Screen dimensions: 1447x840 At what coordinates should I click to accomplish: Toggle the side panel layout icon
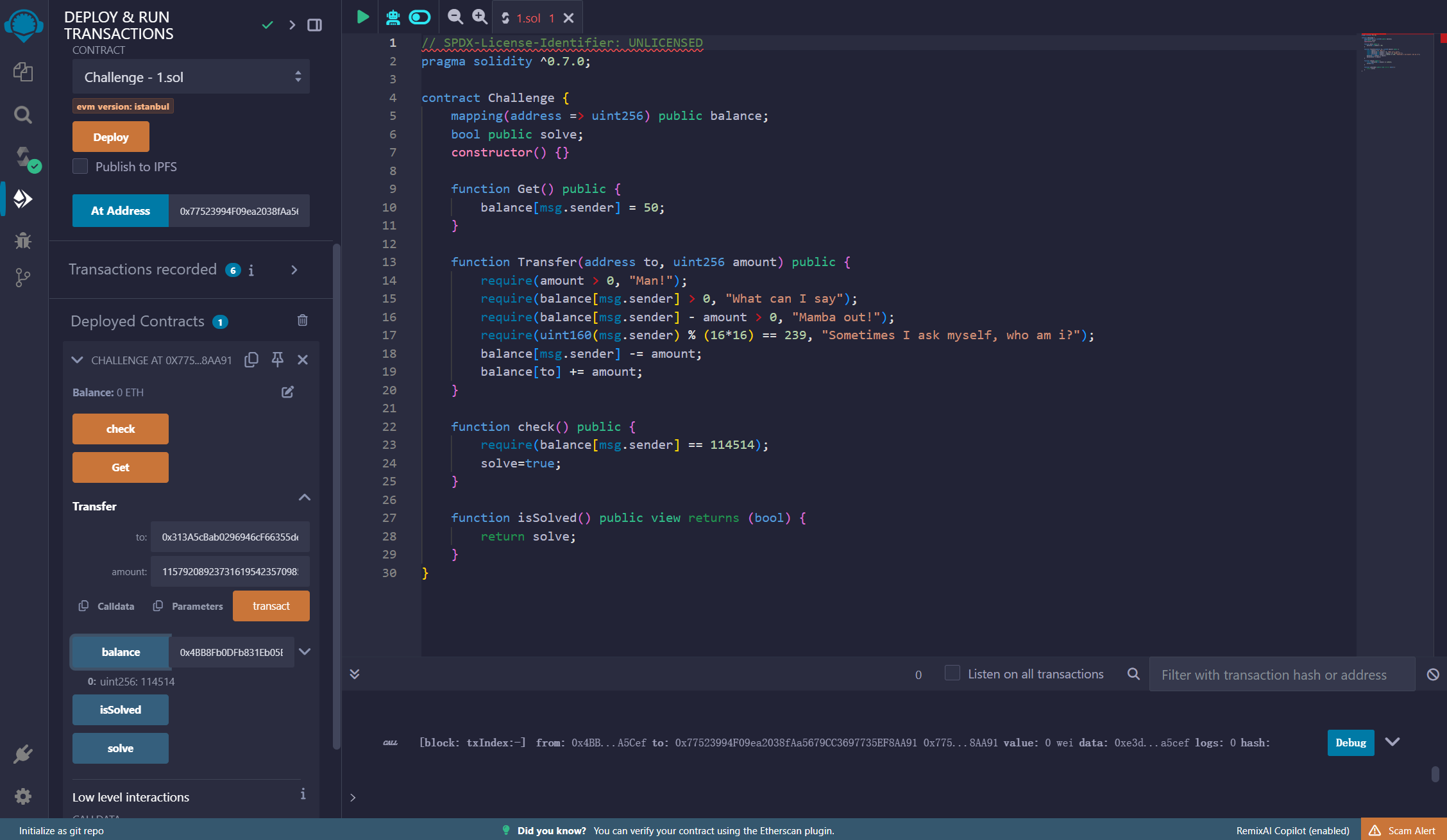point(314,25)
